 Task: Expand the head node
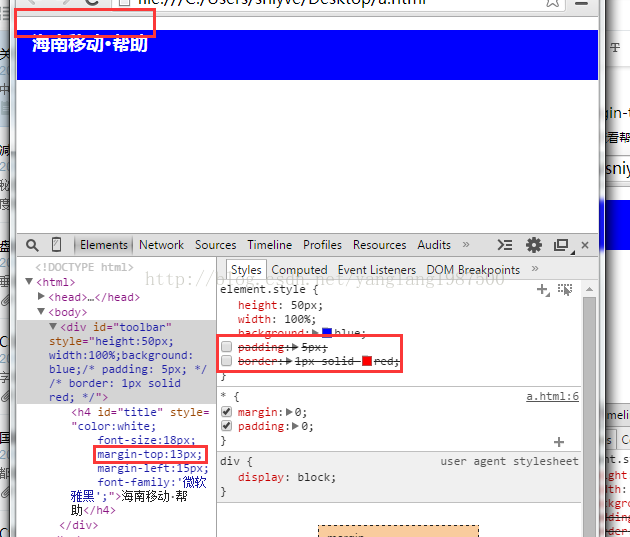point(41,296)
